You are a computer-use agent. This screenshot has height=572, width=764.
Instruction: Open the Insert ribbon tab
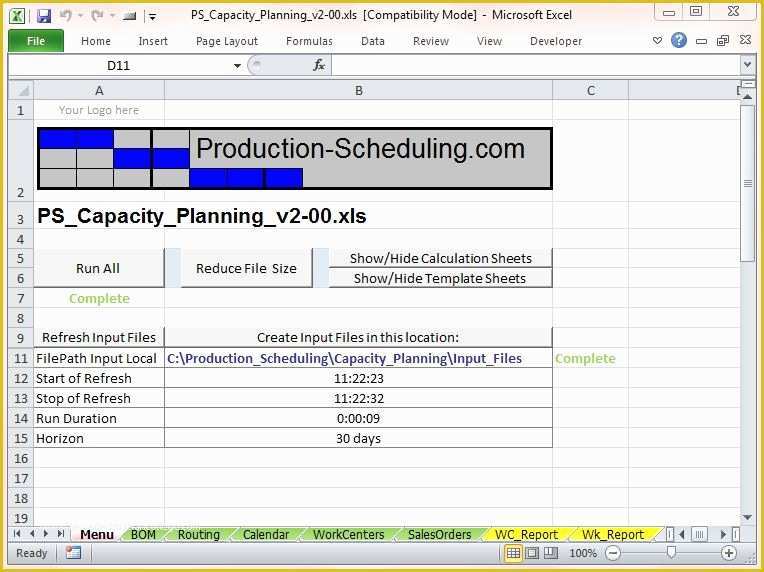point(153,41)
